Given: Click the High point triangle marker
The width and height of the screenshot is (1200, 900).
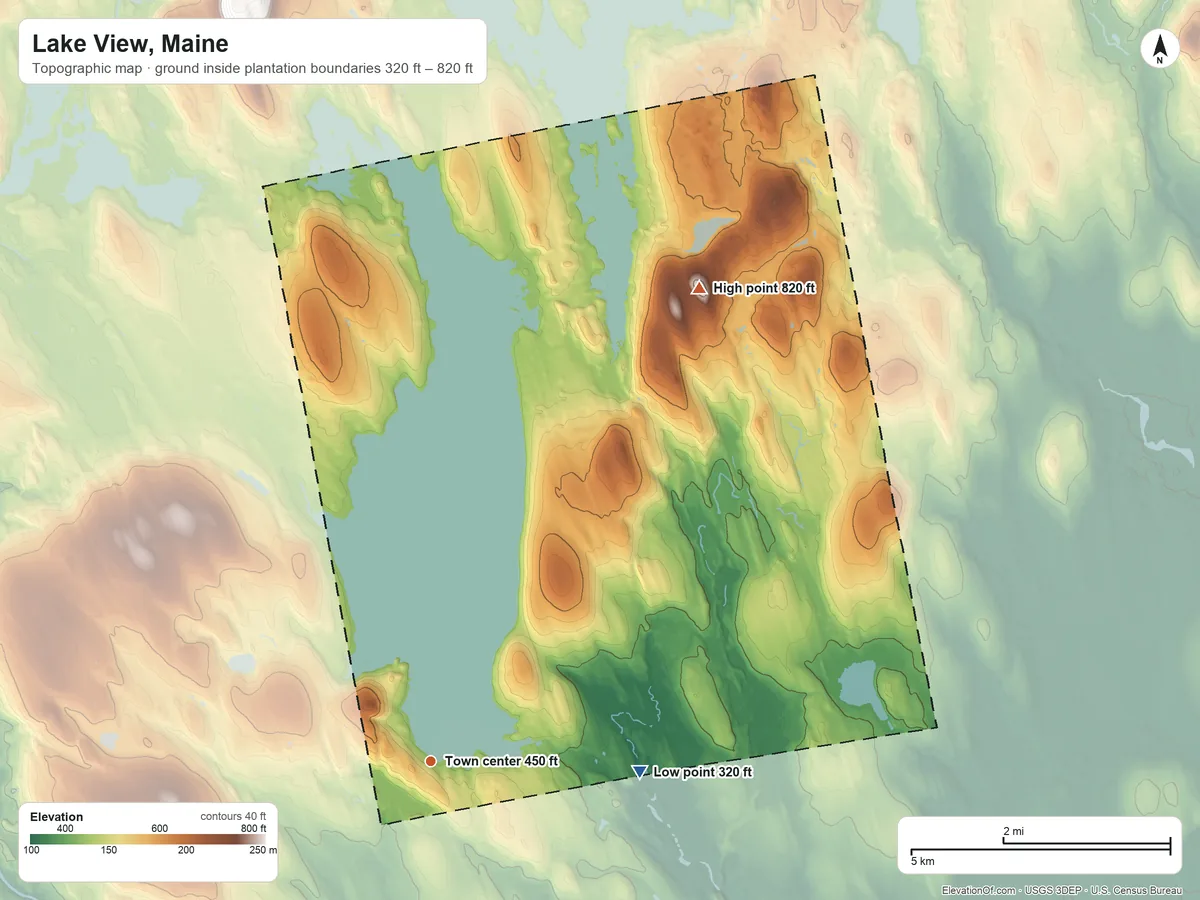Looking at the screenshot, I should tap(699, 288).
